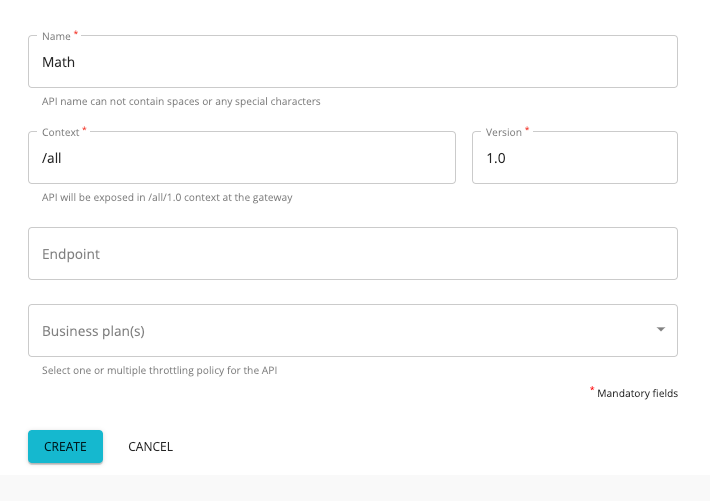
Task: Click the CREATE button
Action: click(65, 447)
